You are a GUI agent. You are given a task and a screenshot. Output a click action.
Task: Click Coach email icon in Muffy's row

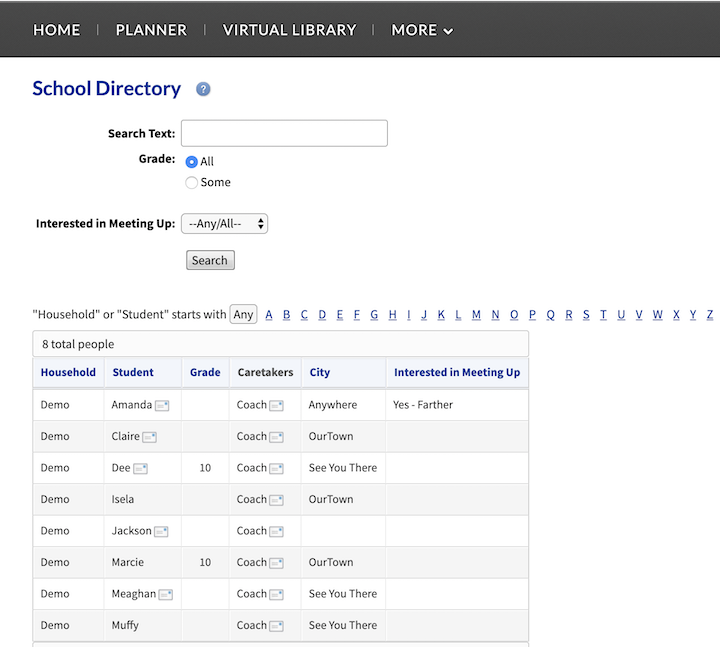277,626
